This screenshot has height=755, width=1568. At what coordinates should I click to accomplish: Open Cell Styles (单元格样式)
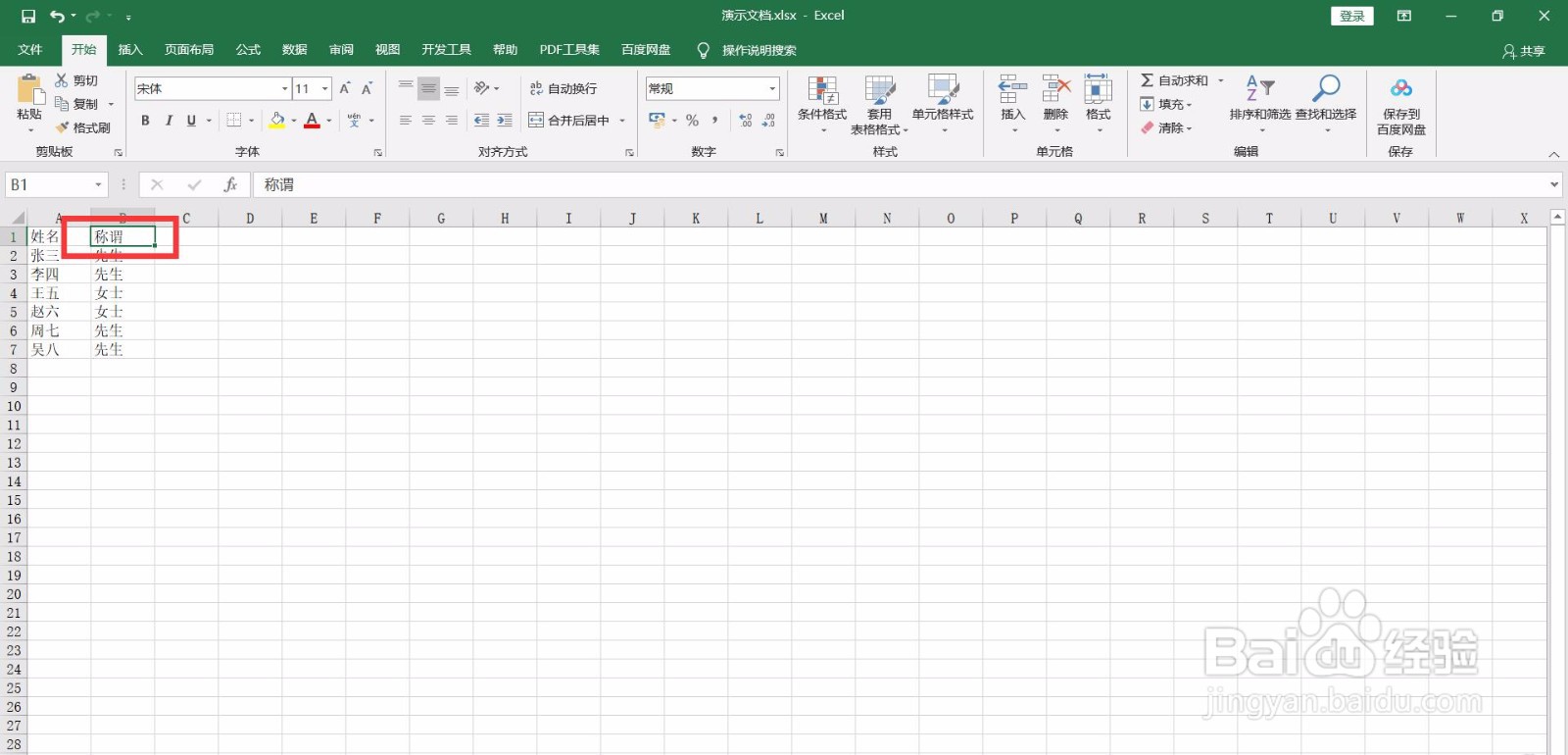click(943, 105)
